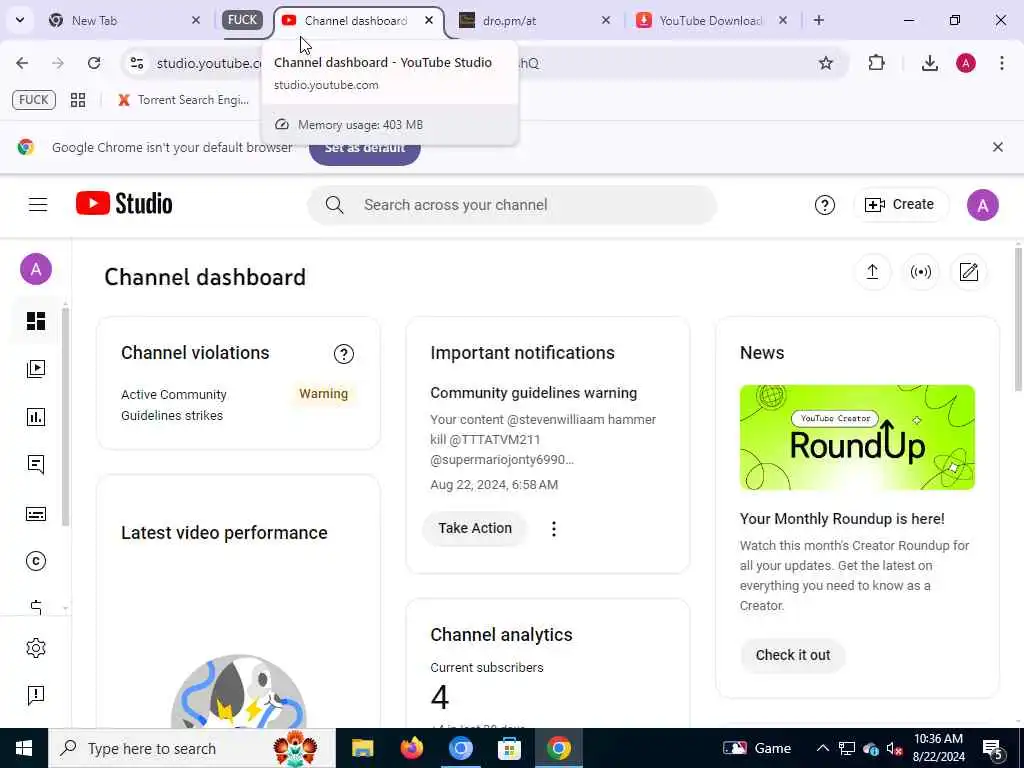Open the Creator RoundUp news thumbnail

tap(857, 437)
